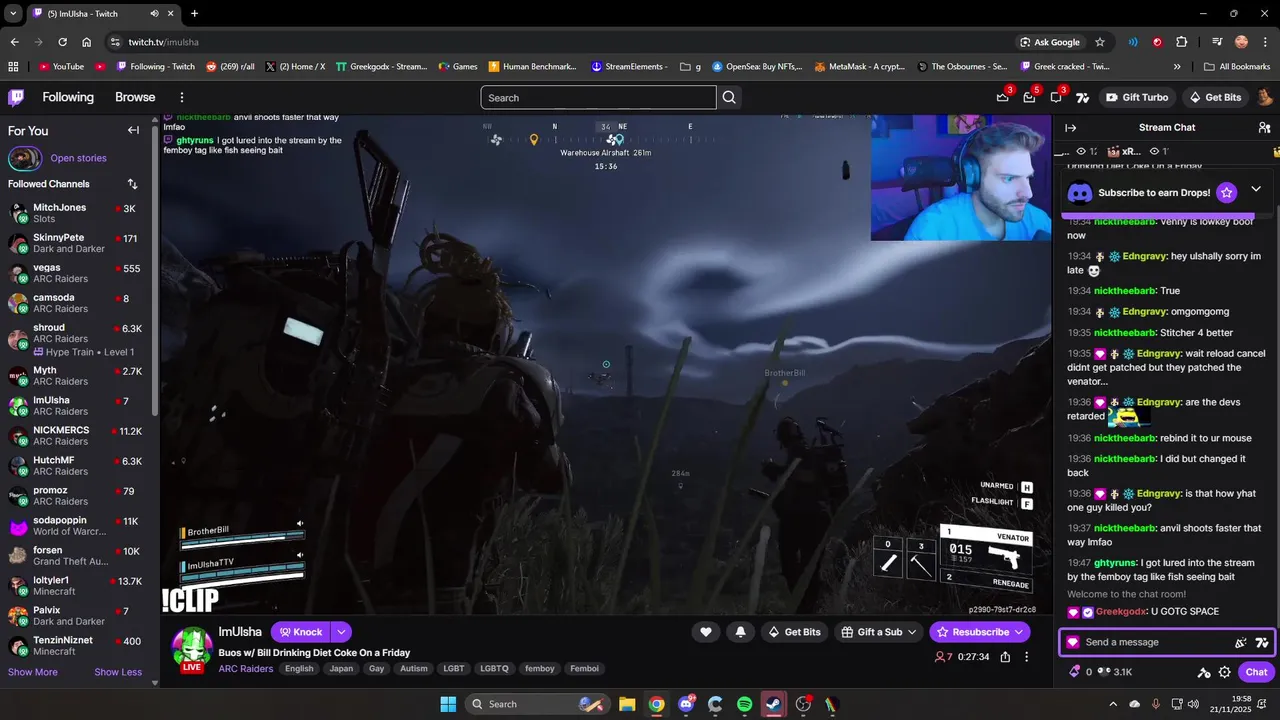Click the top bar Get Bits button

[1214, 97]
